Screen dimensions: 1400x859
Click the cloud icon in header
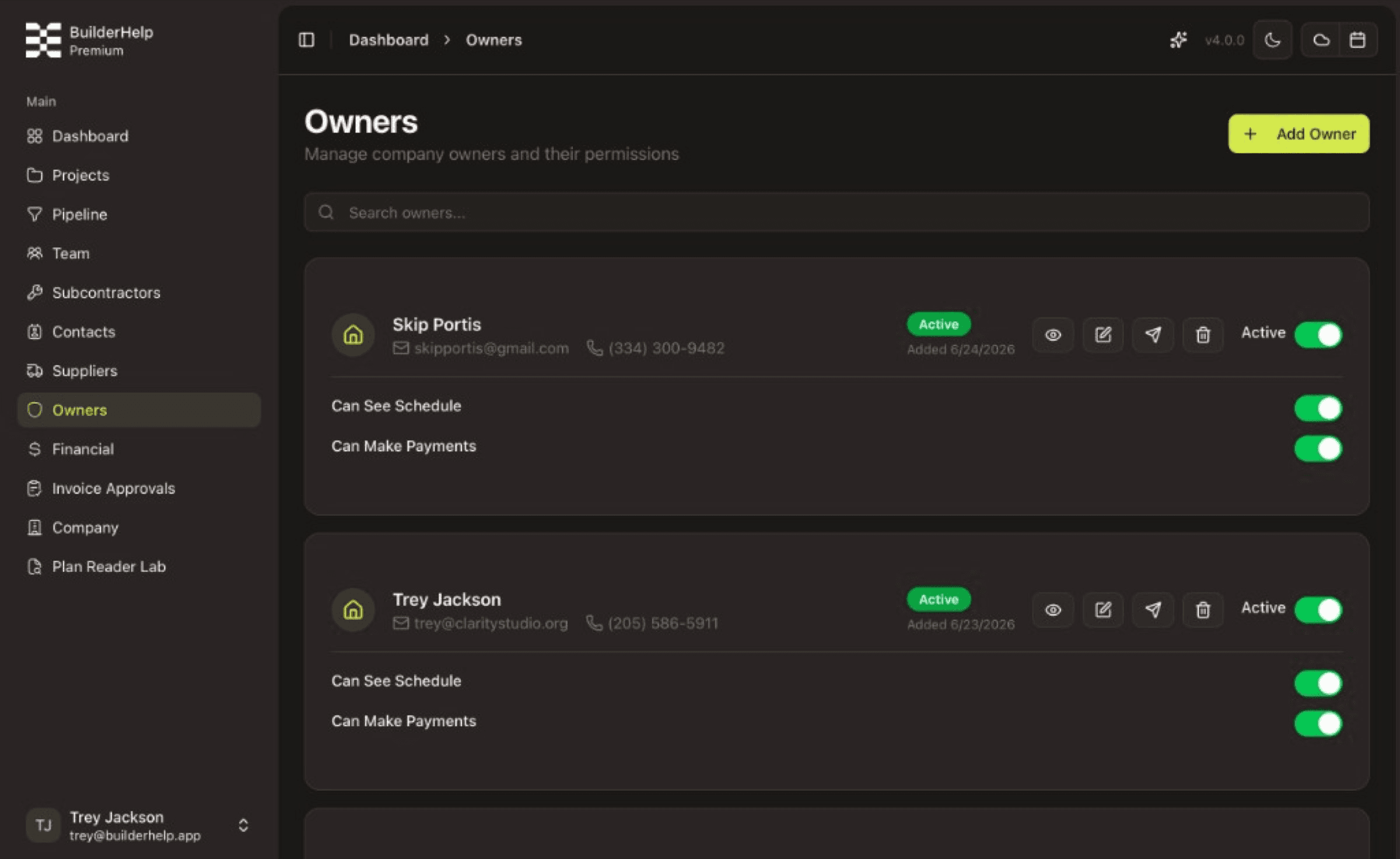coord(1321,40)
